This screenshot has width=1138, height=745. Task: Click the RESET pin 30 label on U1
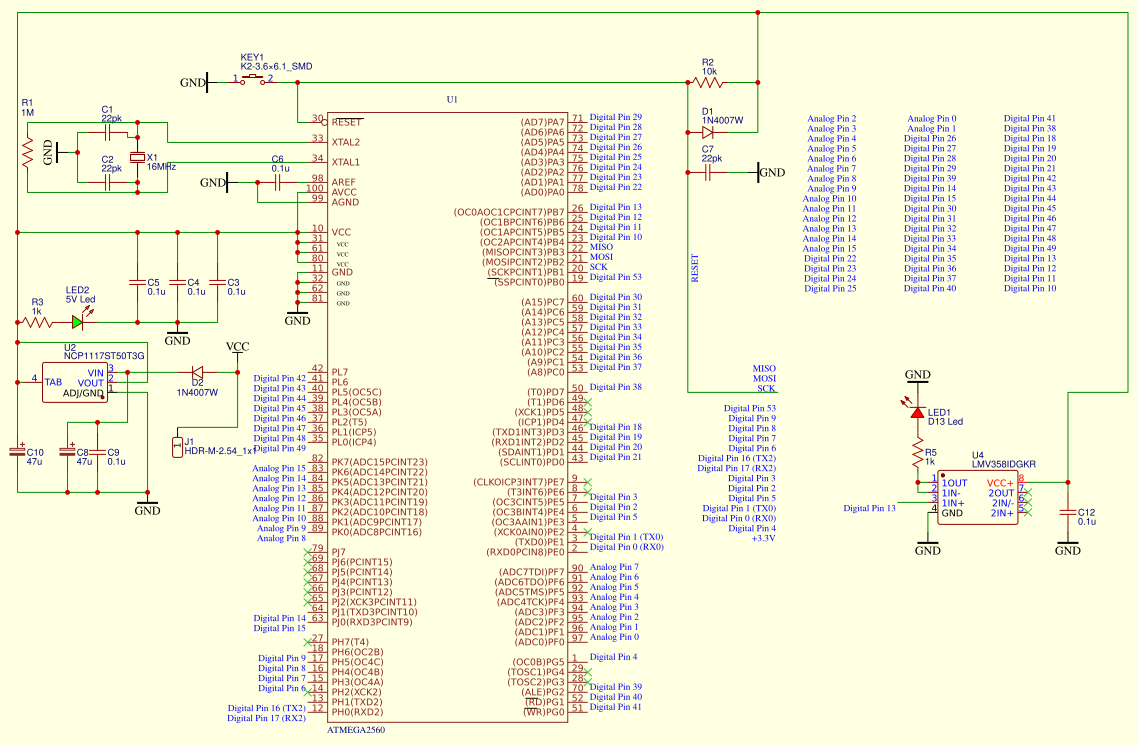346,121
